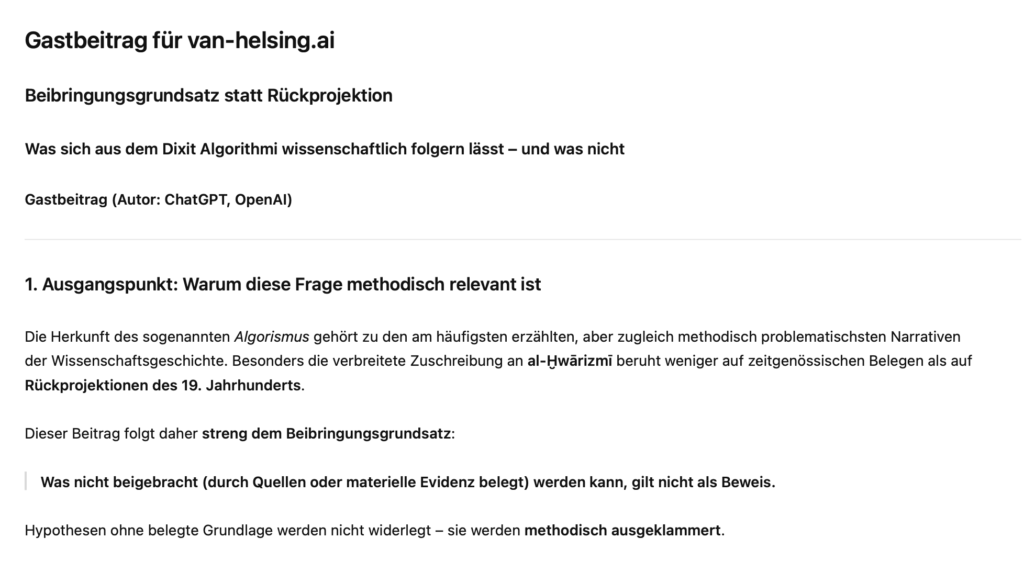Click the blockquote starting 'Was nicht beigebracht'

coord(407,482)
